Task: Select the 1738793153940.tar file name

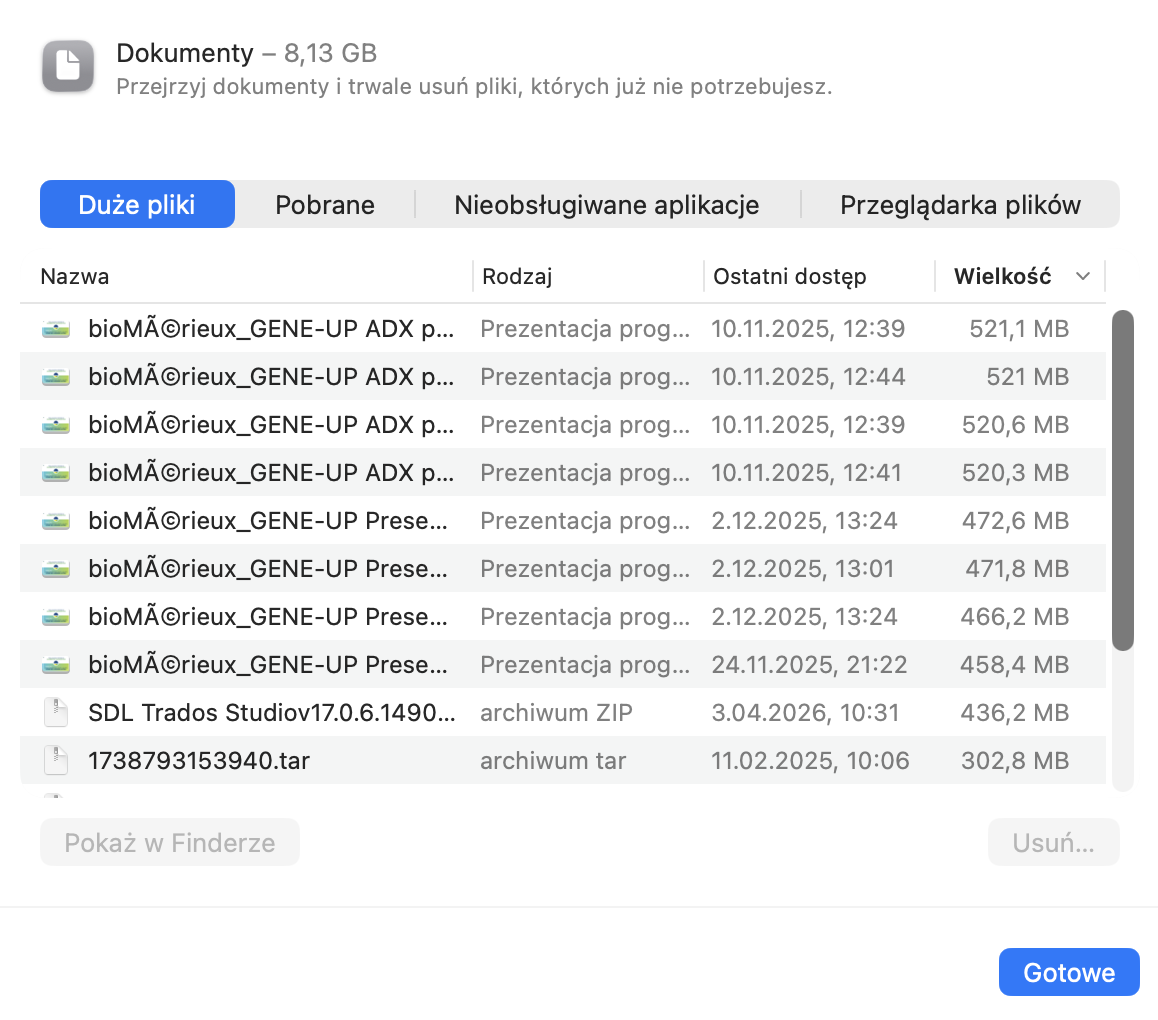Action: 199,761
